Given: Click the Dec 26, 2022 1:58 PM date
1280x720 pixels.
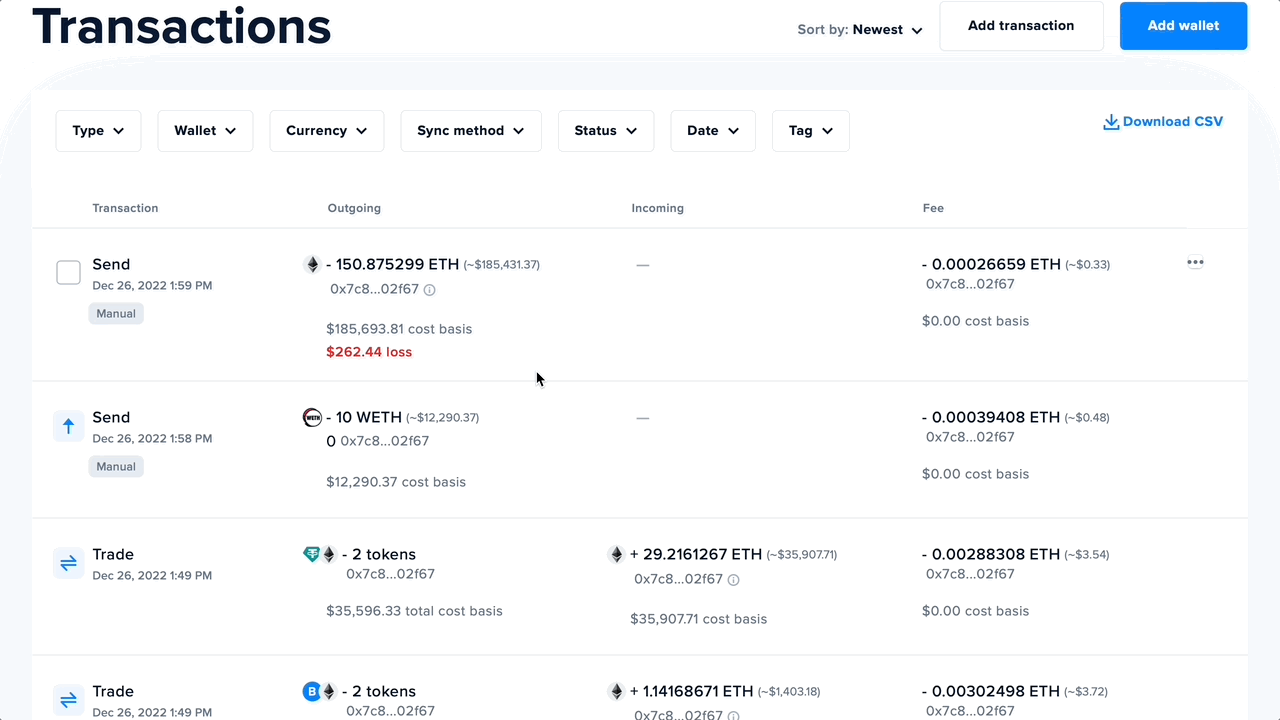Looking at the screenshot, I should (x=152, y=439).
